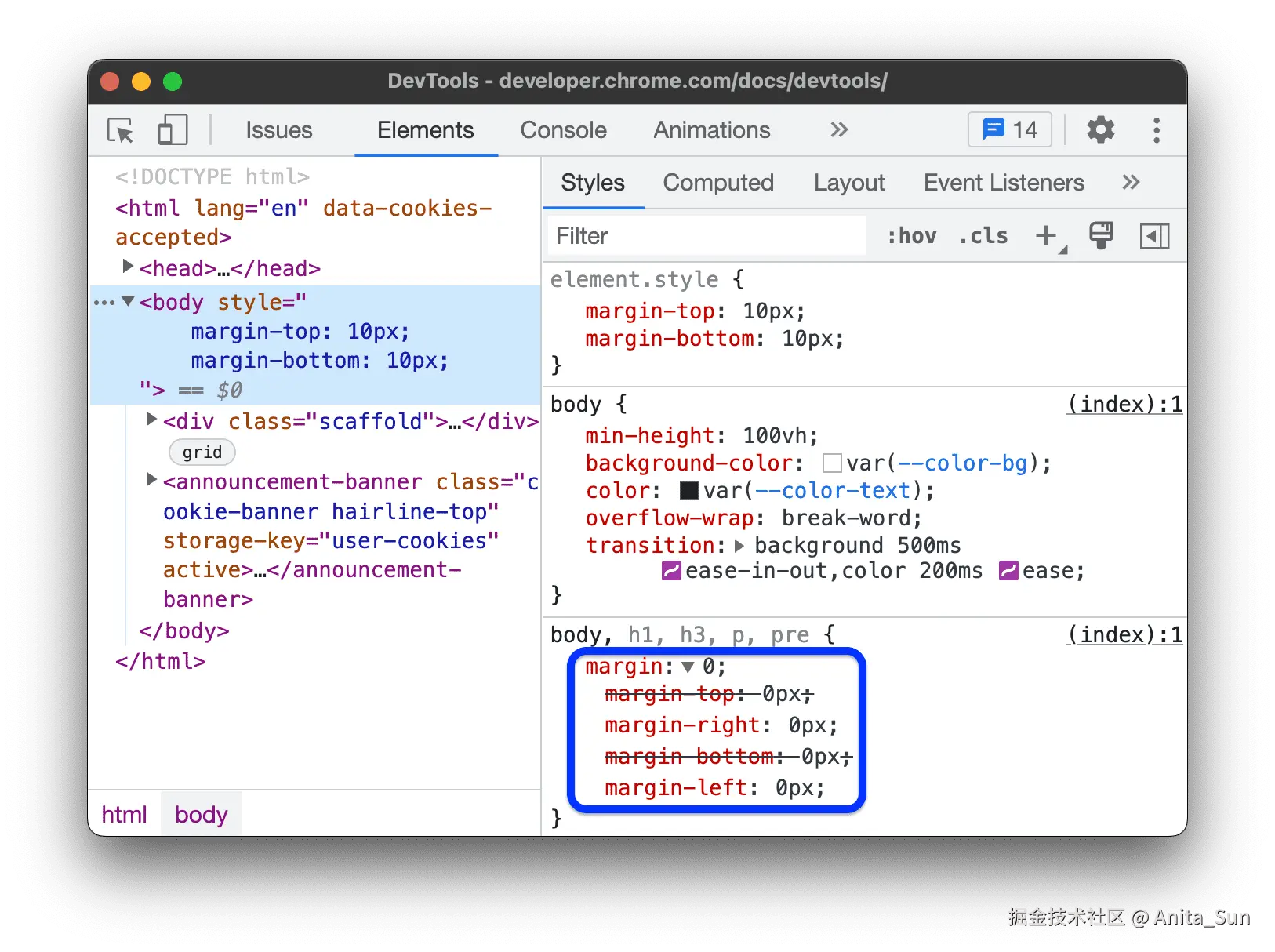Open the color property swatch picker
Viewport: 1275px width, 952px height.
point(689,491)
